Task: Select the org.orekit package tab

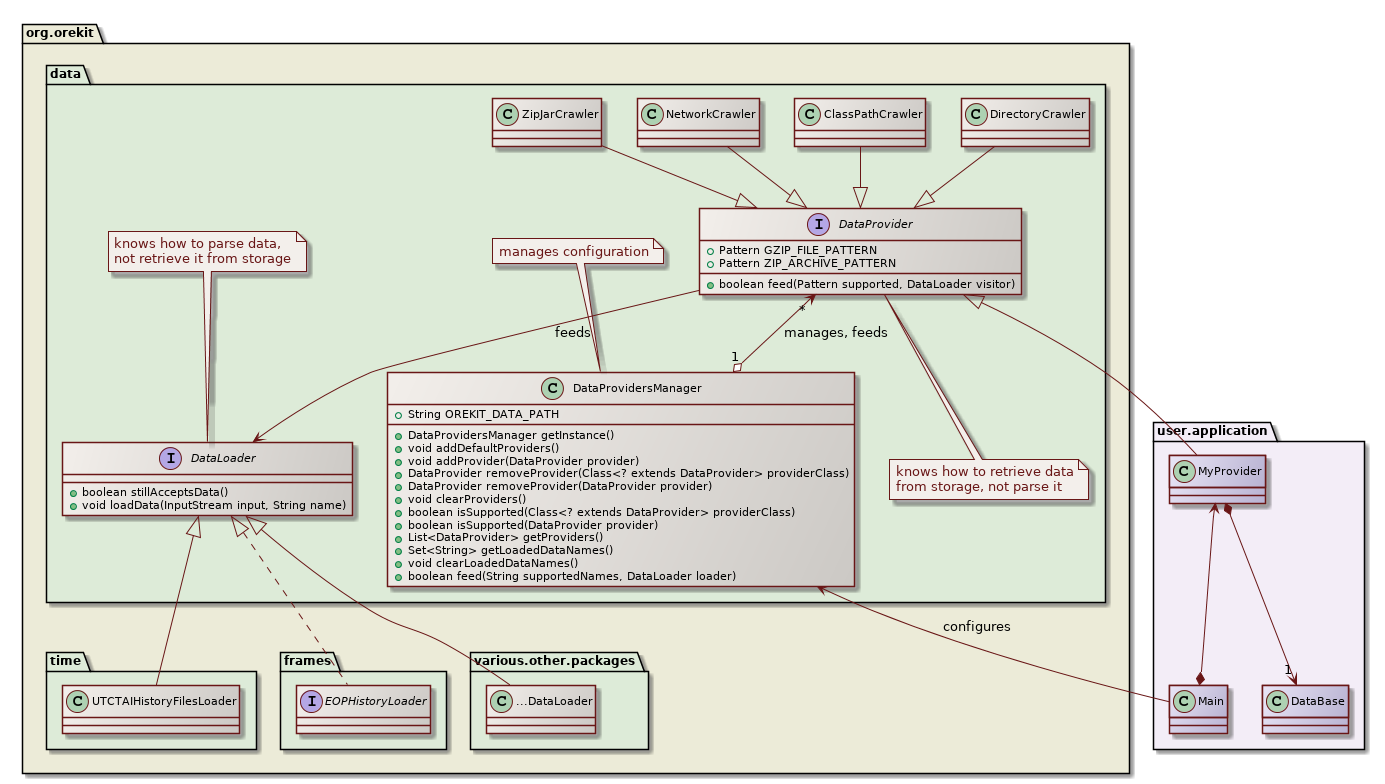Action: coord(58,32)
